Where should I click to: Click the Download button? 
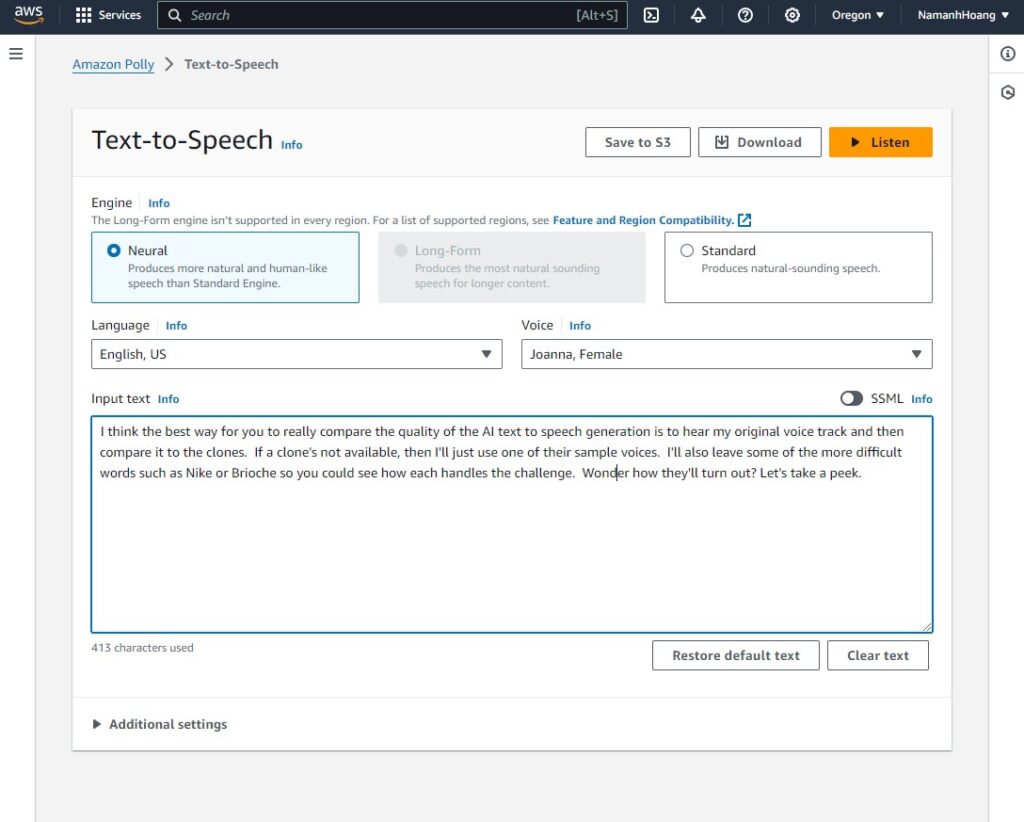click(x=760, y=142)
